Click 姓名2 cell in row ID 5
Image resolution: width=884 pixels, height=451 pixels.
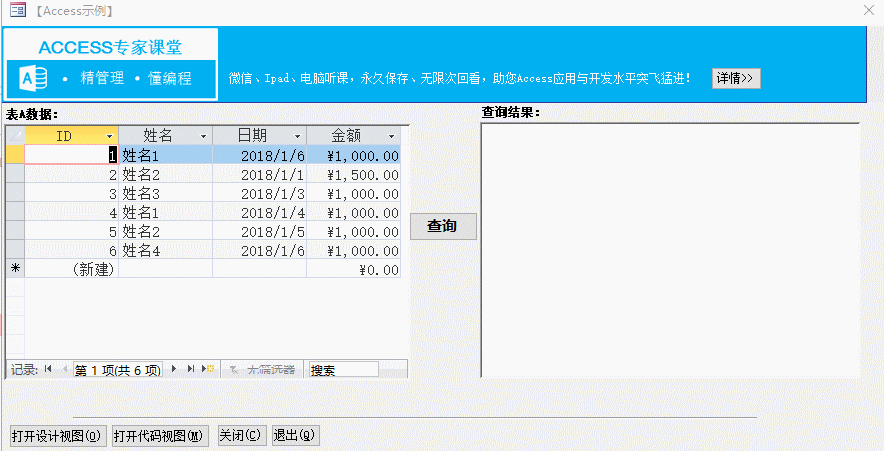166,231
